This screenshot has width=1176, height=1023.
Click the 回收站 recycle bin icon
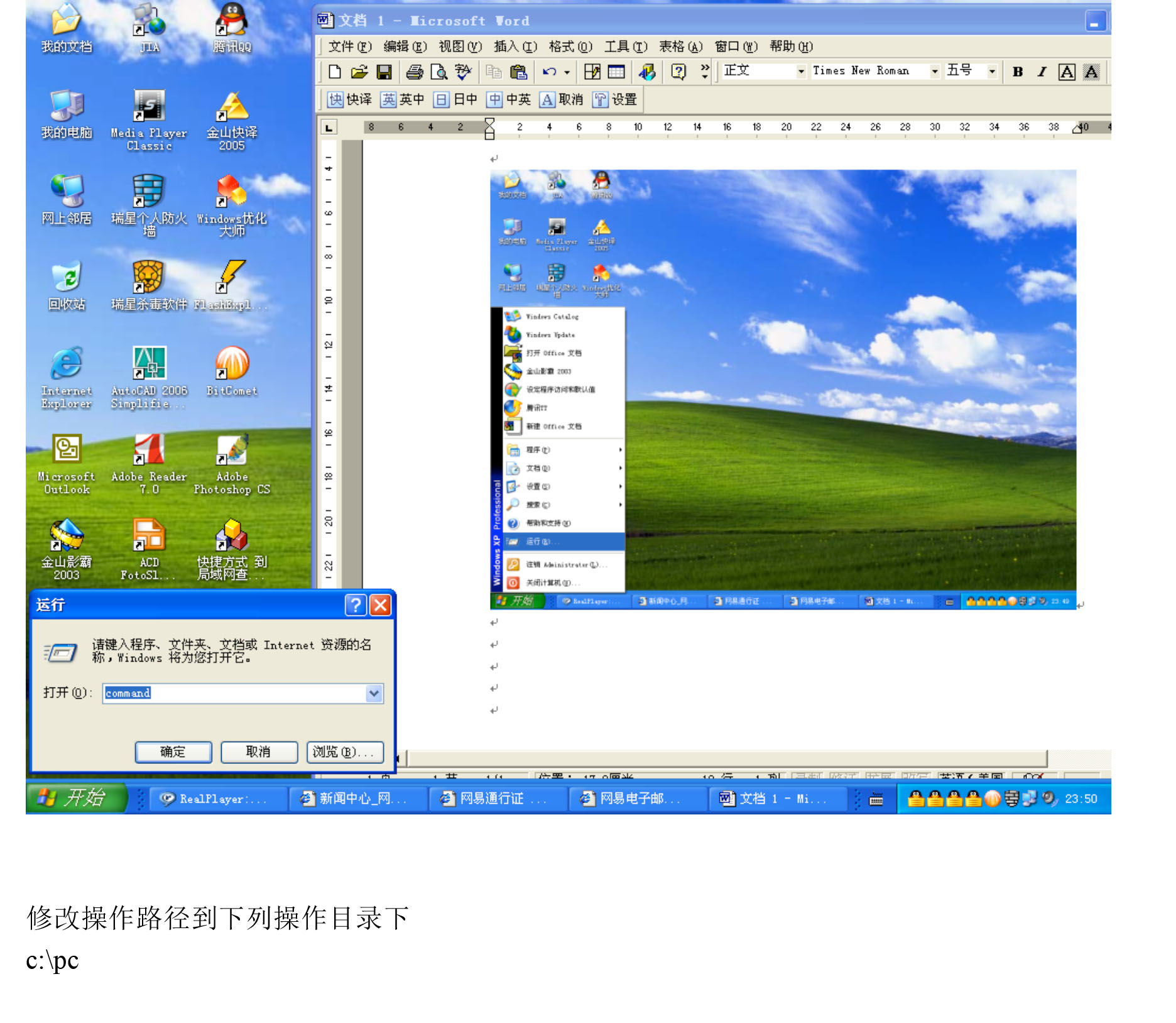[67, 286]
